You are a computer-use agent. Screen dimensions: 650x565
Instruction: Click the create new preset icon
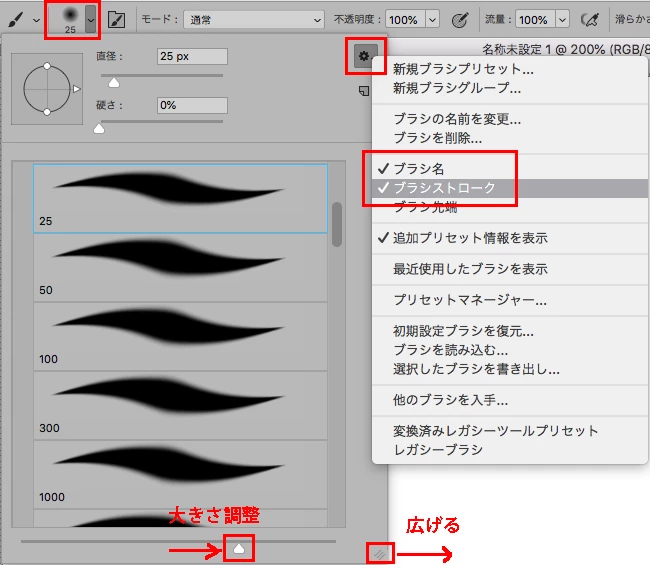[x=364, y=91]
